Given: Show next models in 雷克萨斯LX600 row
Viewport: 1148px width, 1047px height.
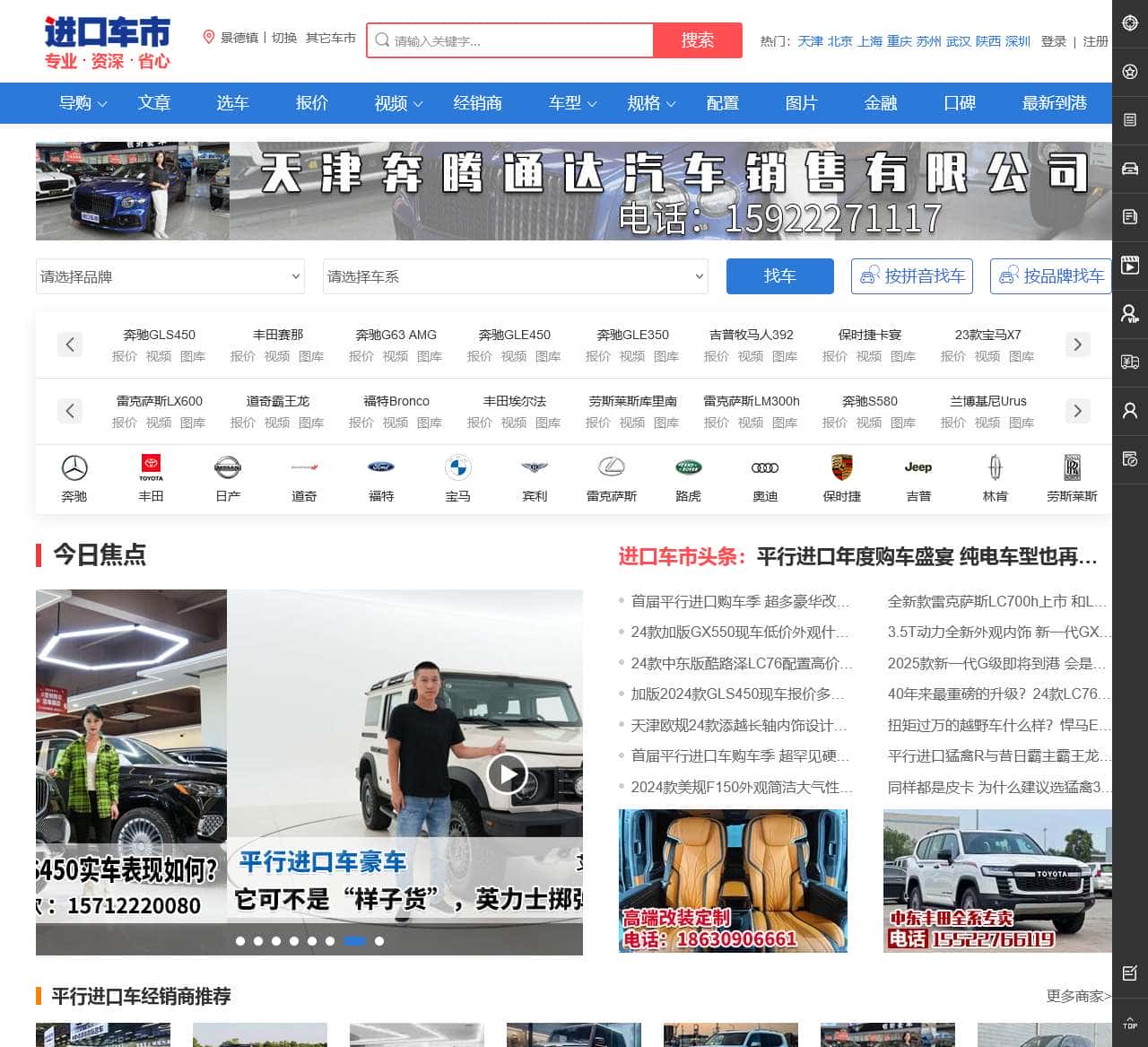Looking at the screenshot, I should (1077, 411).
